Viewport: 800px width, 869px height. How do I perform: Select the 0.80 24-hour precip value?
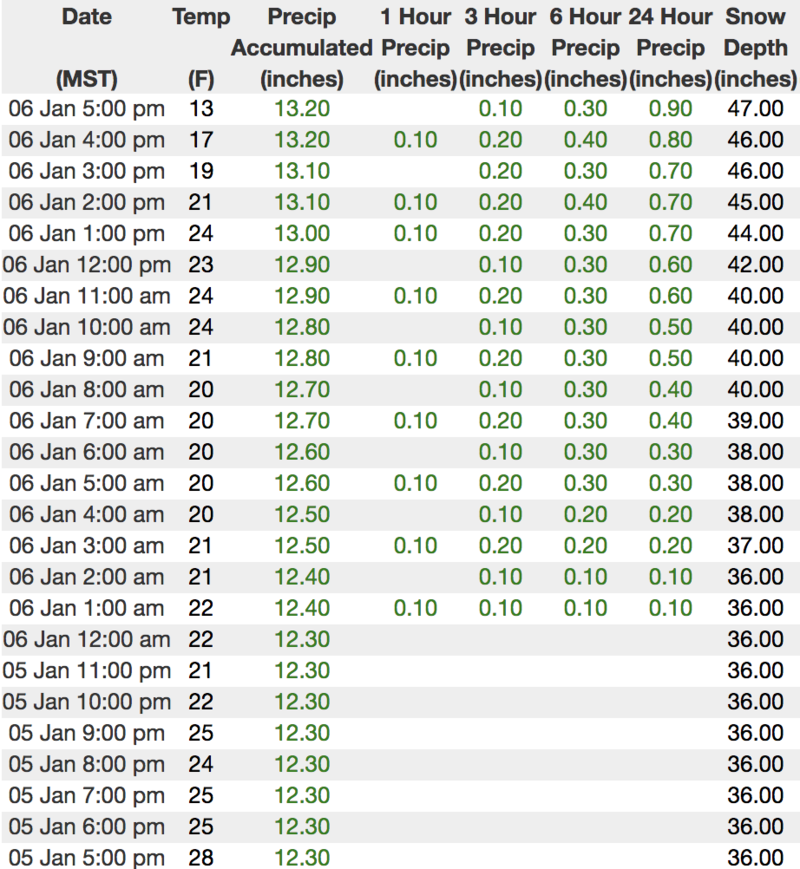point(670,140)
